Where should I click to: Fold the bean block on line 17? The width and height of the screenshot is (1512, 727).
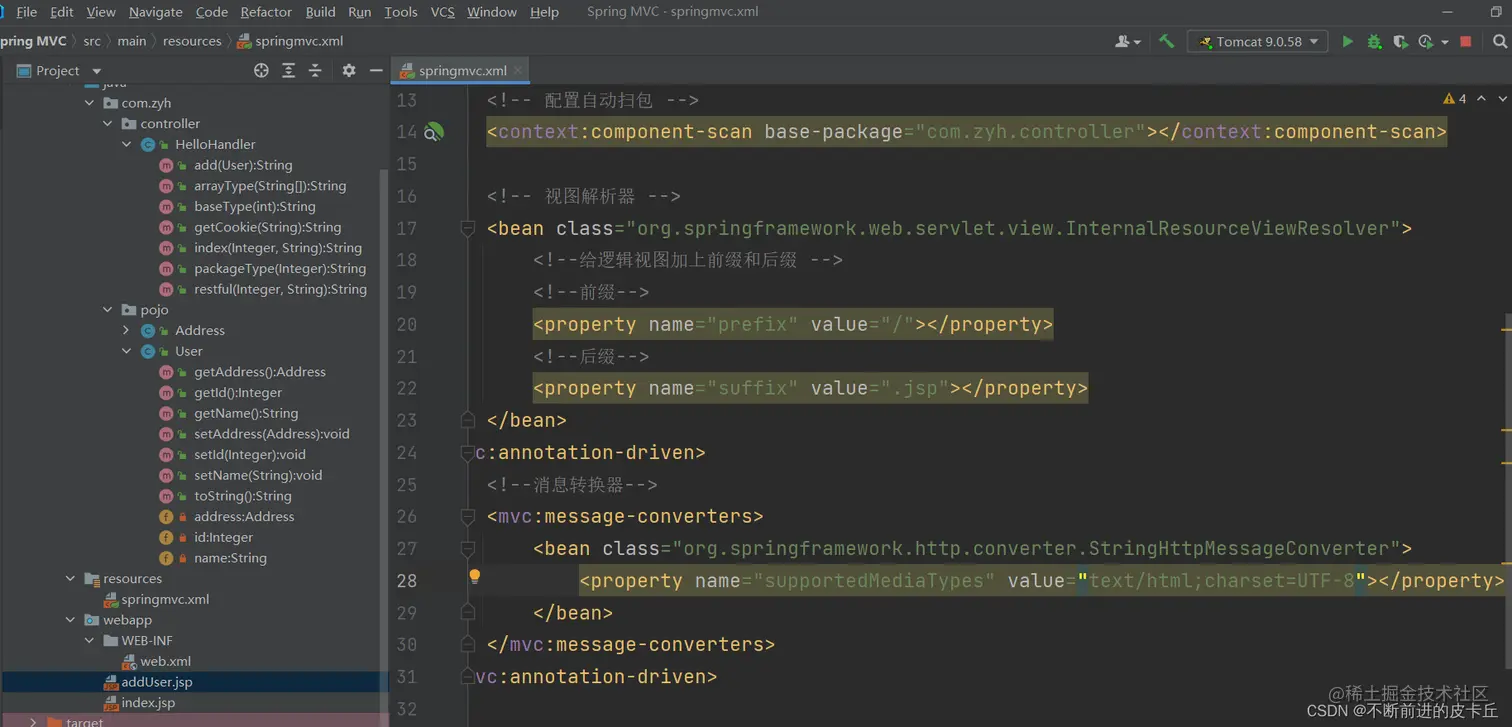[x=467, y=228]
